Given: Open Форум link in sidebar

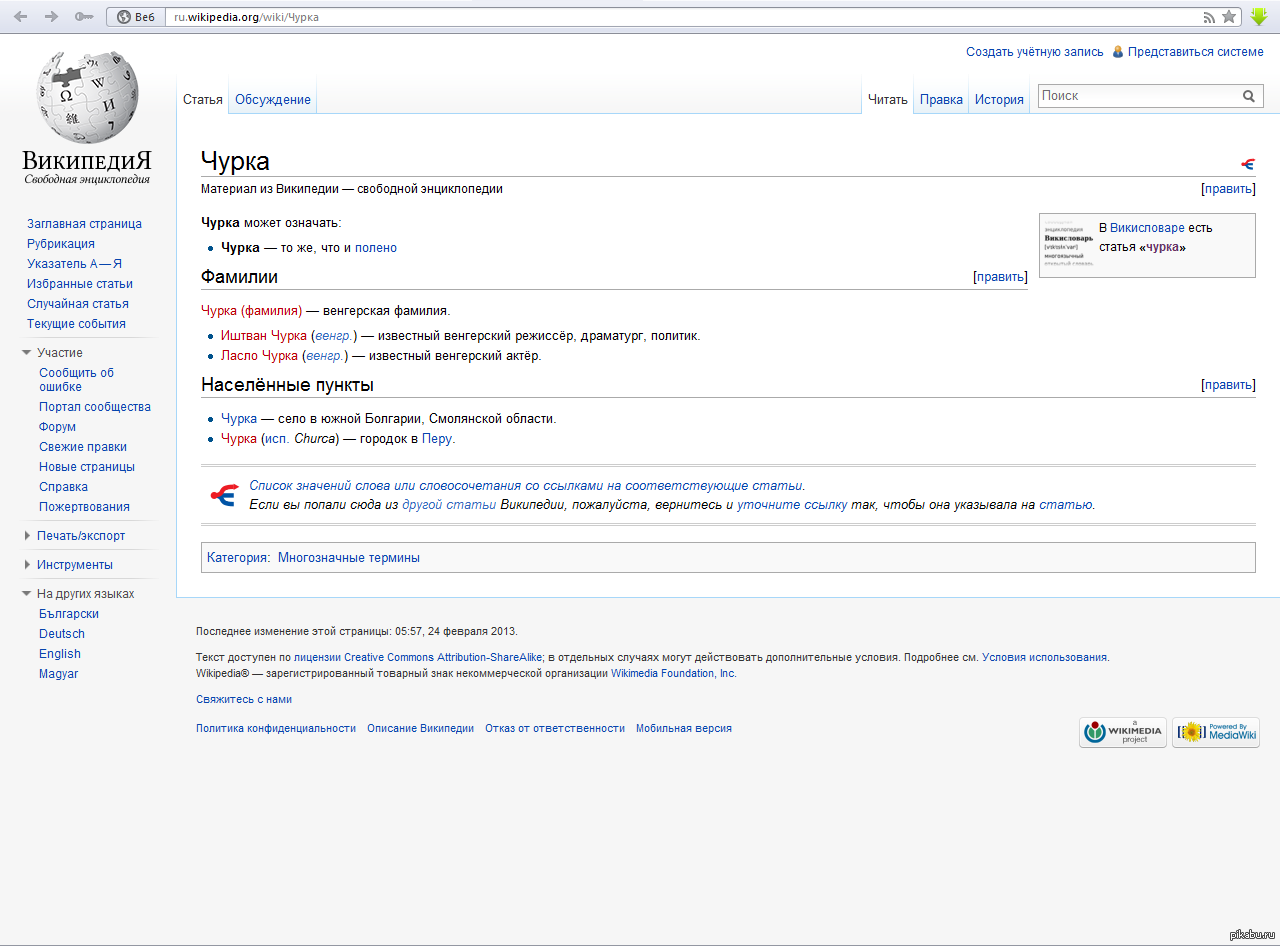Looking at the screenshot, I should coord(58,427).
